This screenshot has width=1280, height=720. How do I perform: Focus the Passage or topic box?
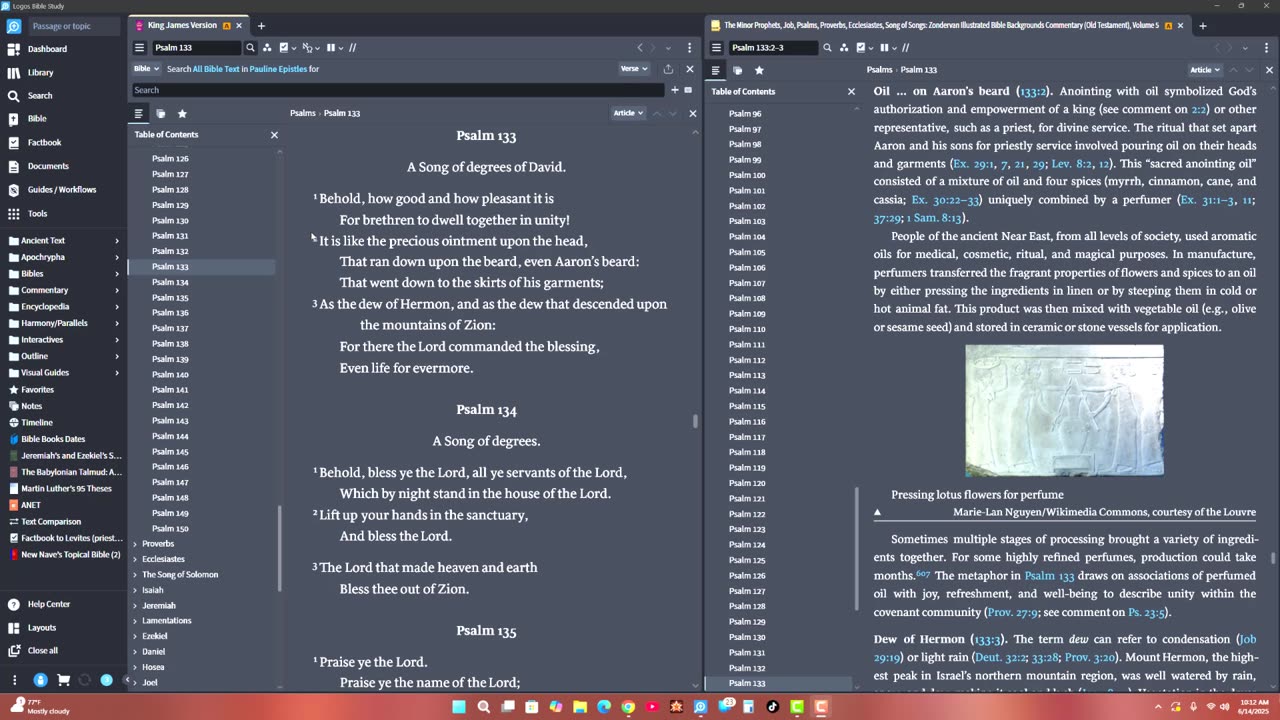point(74,26)
